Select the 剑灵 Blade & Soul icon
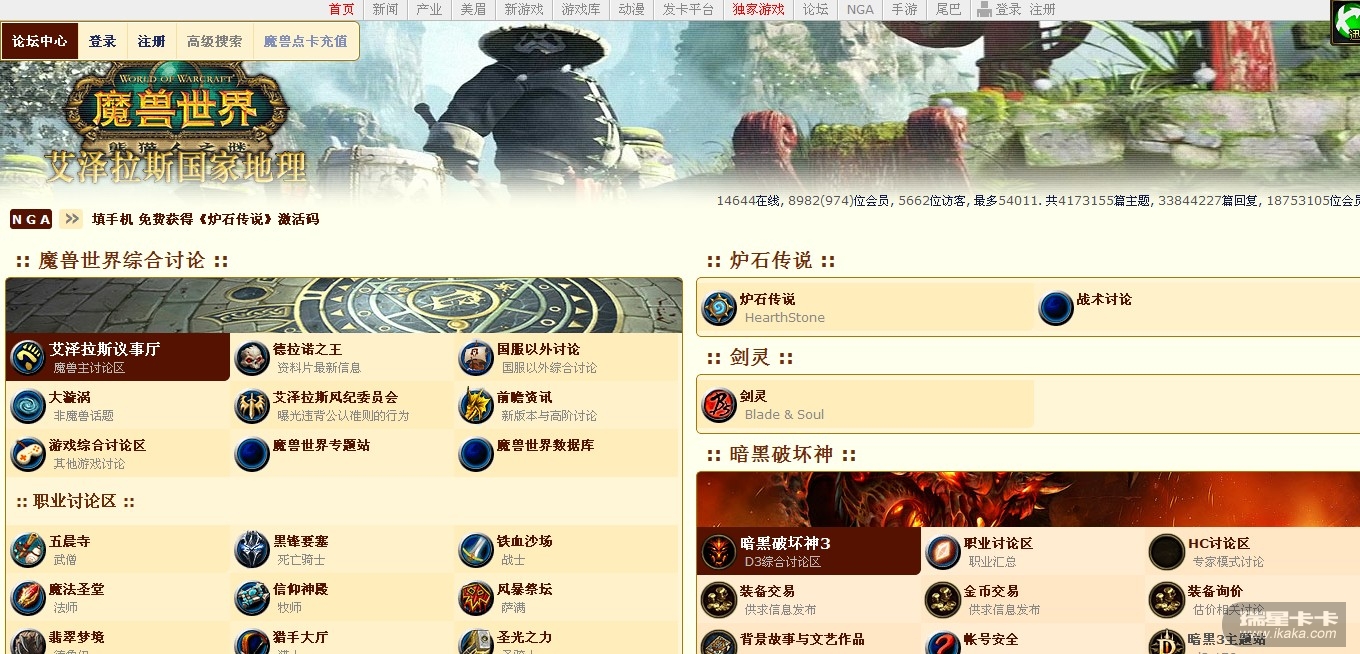1360x654 pixels. click(x=719, y=405)
